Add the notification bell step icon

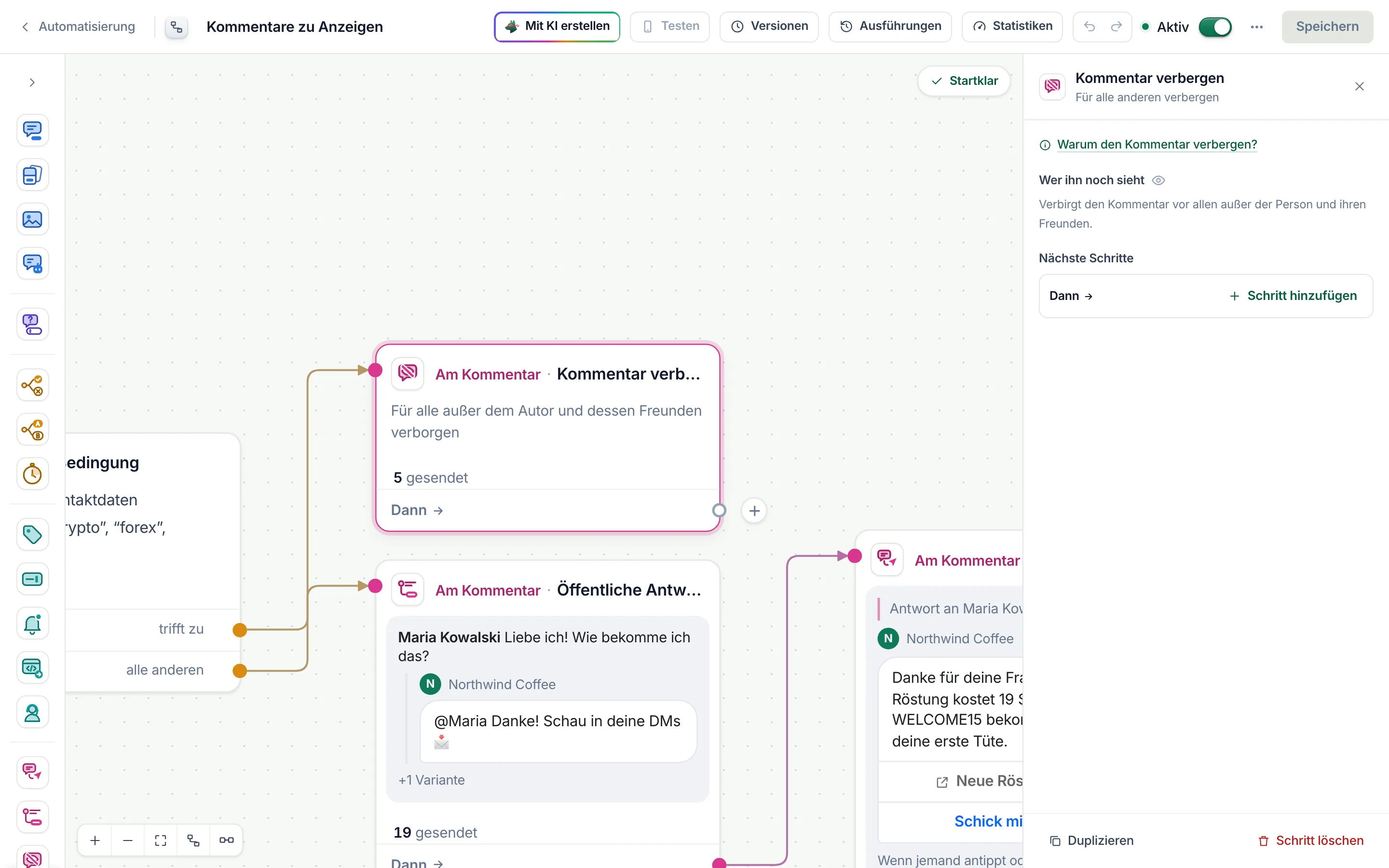tap(32, 624)
